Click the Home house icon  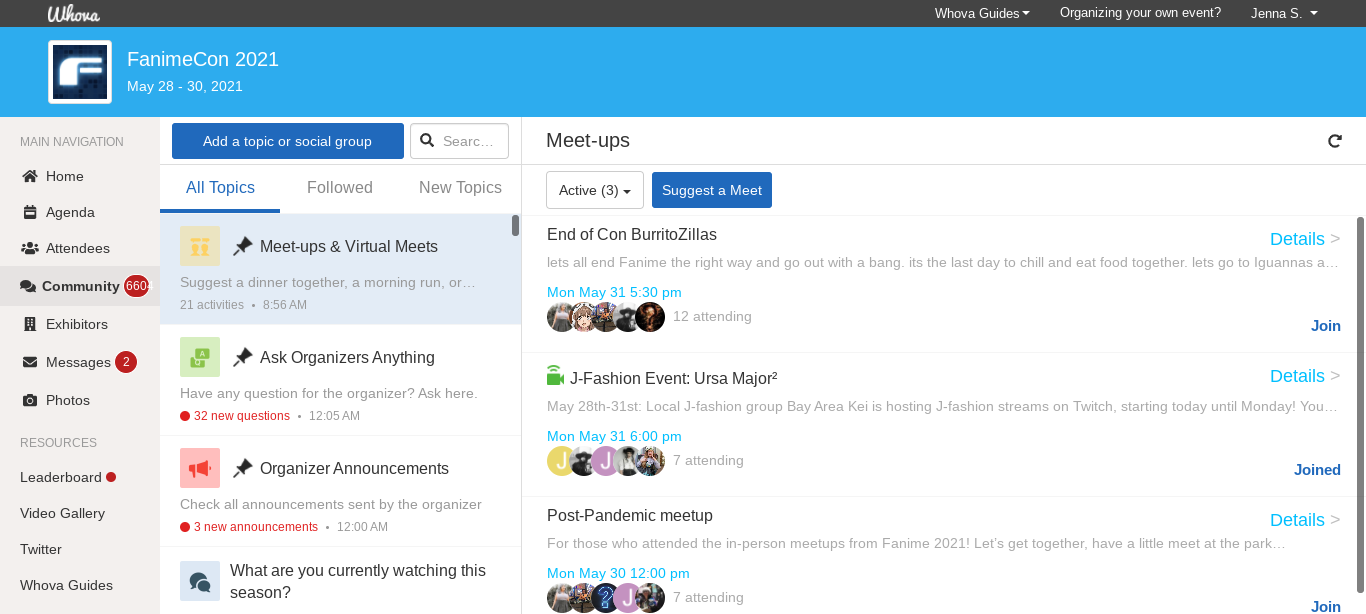click(30, 176)
